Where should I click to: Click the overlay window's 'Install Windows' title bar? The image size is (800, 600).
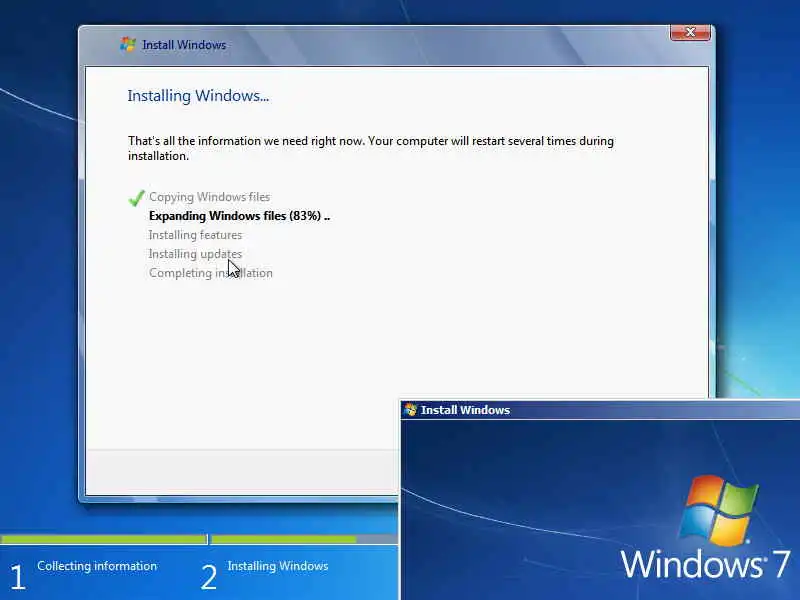click(x=600, y=410)
